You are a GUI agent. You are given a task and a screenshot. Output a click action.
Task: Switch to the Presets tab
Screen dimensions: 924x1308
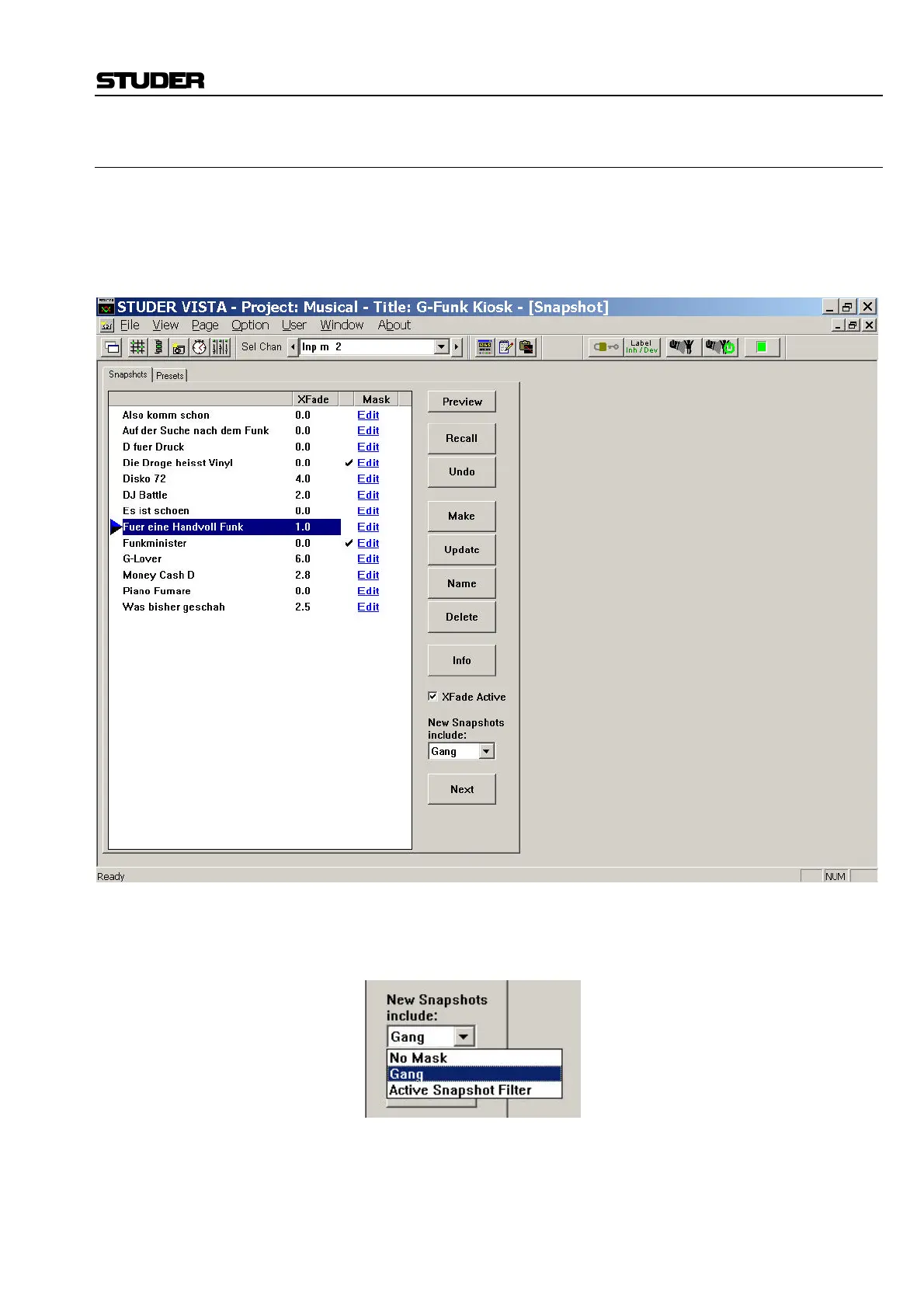point(170,375)
